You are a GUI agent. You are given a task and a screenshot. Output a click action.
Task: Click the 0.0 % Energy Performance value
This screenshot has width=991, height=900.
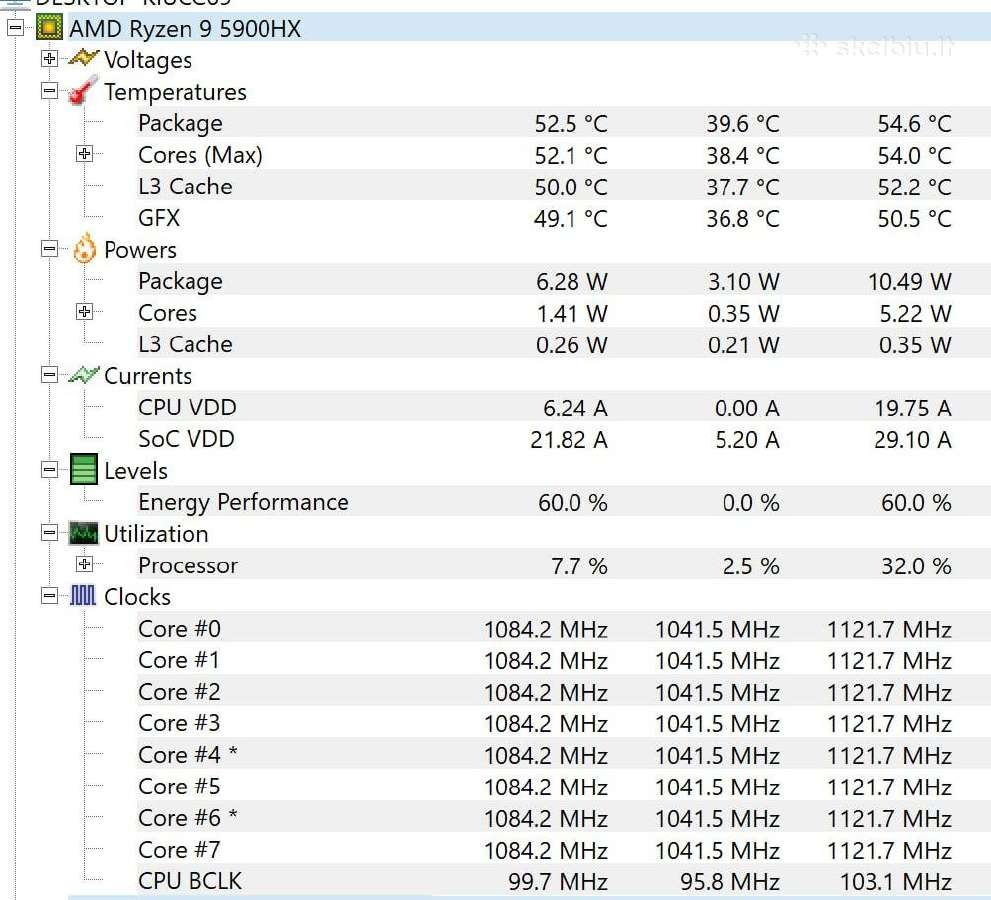[751, 503]
